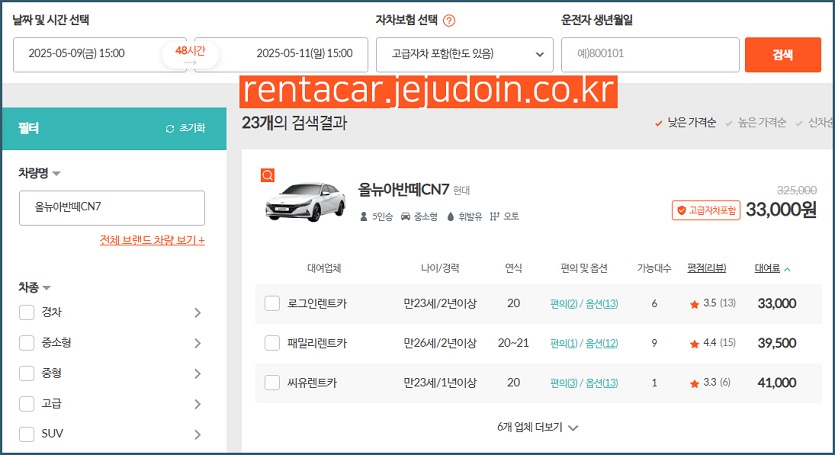835x455 pixels.
Task: Open 전체 브랜드 차량 보기 link
Action: (152, 240)
